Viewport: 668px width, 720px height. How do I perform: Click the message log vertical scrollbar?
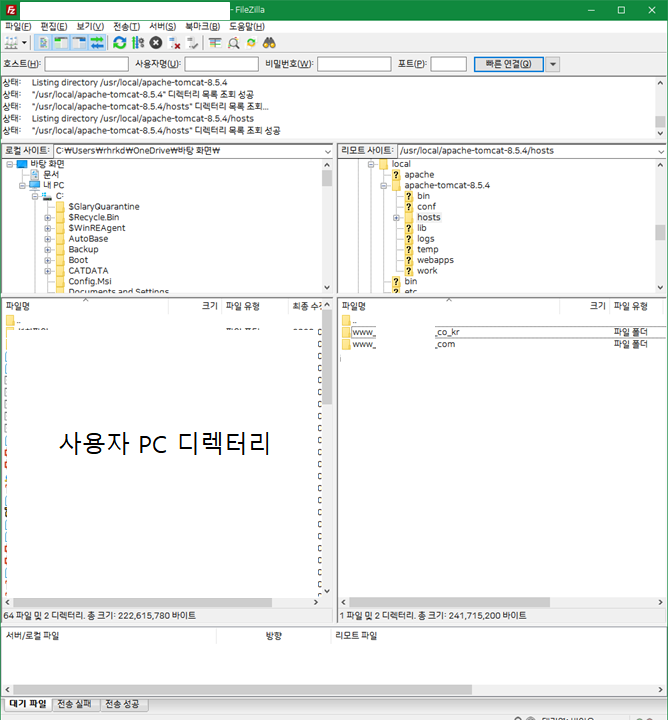[x=660, y=121]
